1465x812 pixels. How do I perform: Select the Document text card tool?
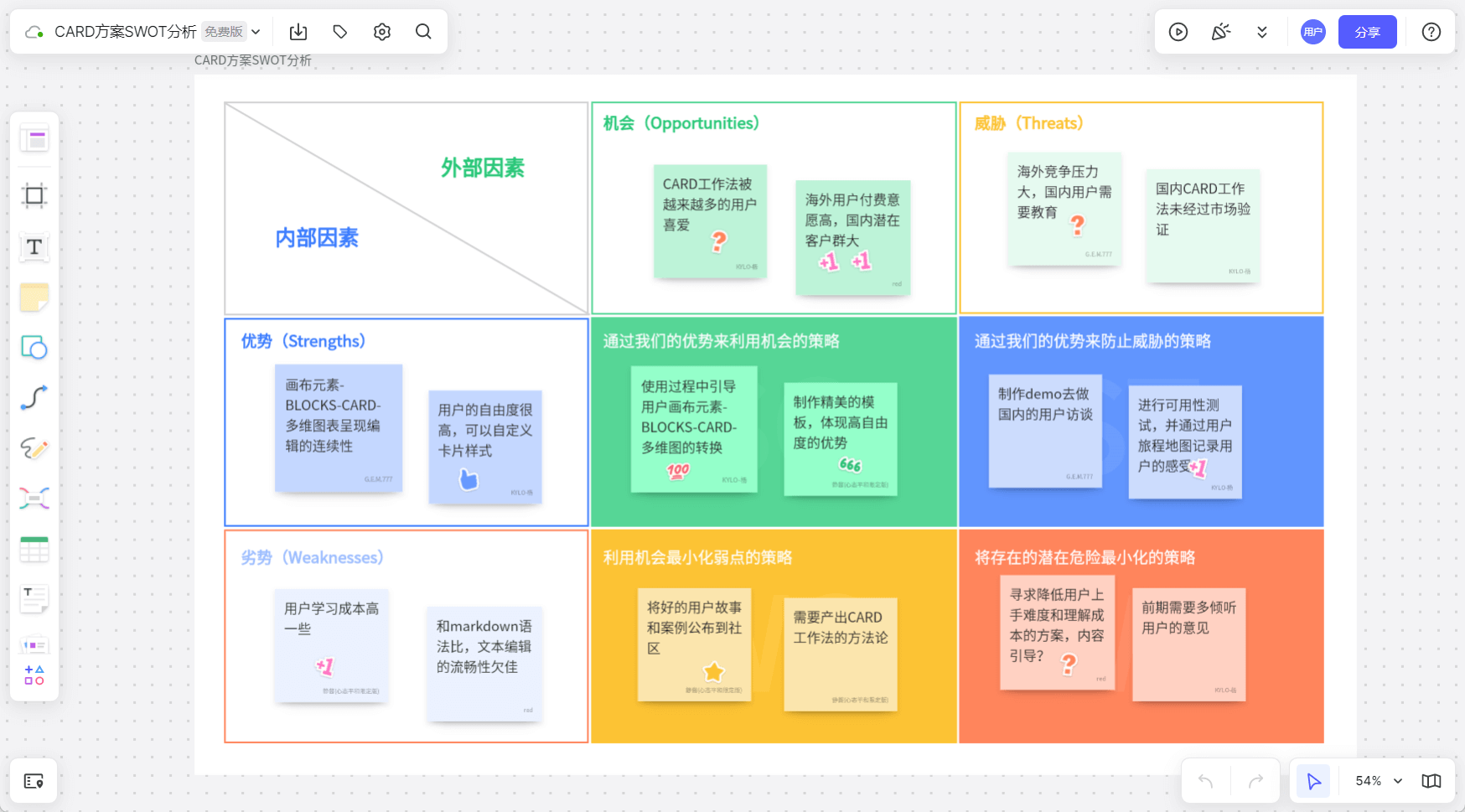click(34, 599)
